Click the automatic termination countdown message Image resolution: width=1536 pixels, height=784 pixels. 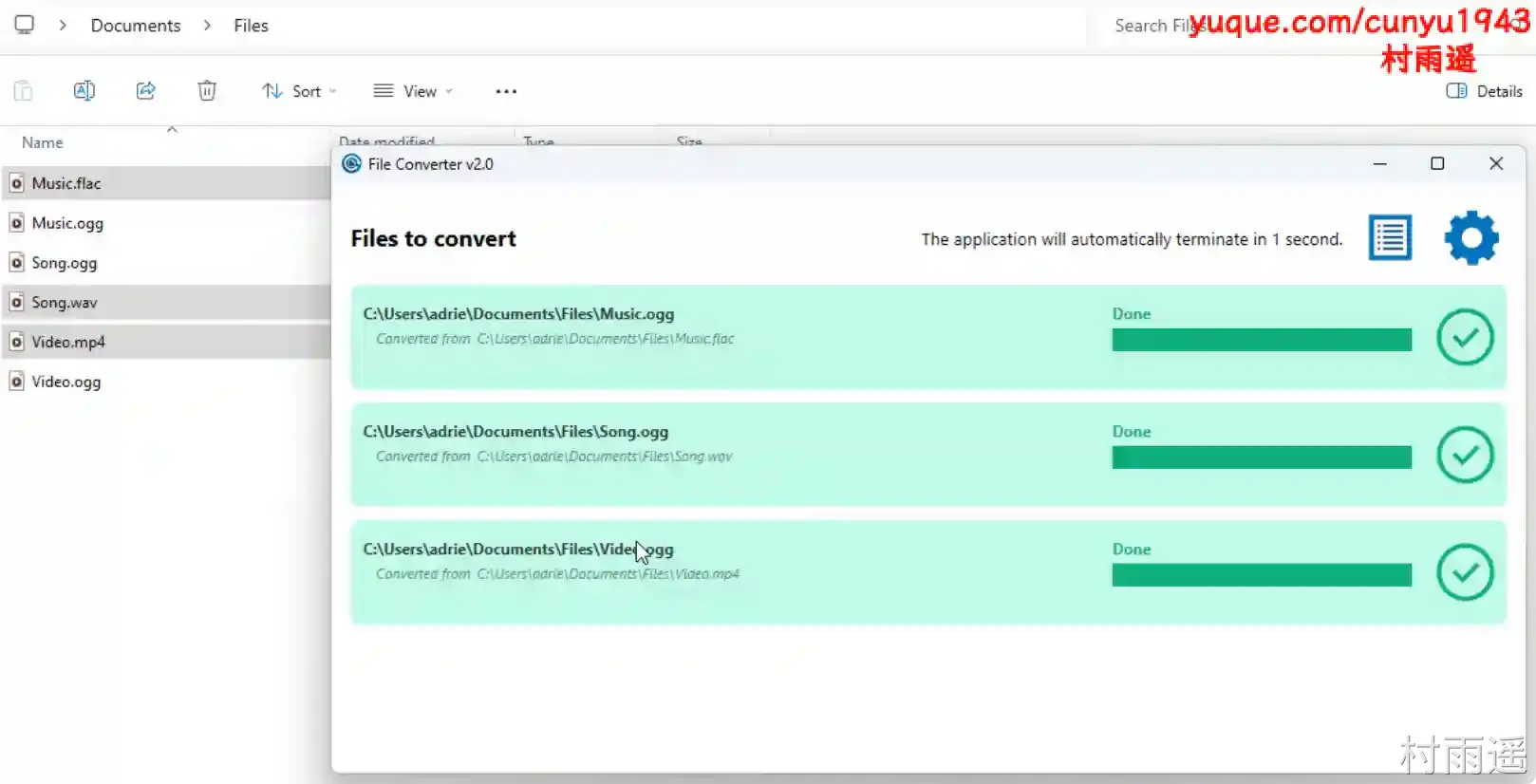coord(1132,239)
